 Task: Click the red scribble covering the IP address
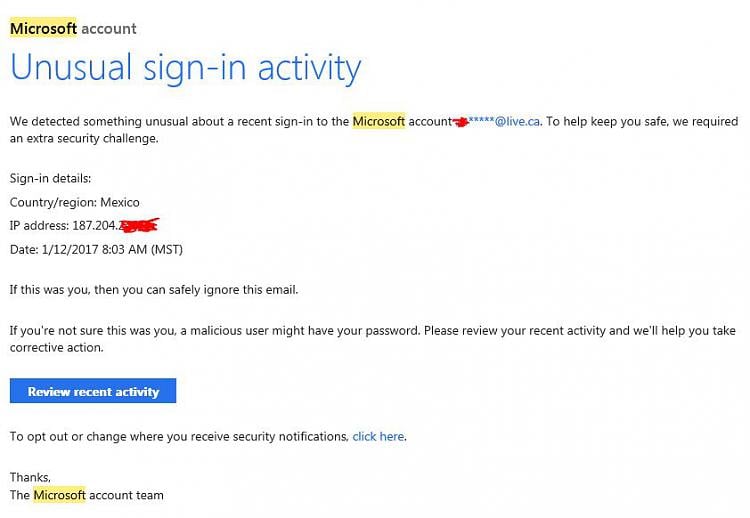point(138,225)
